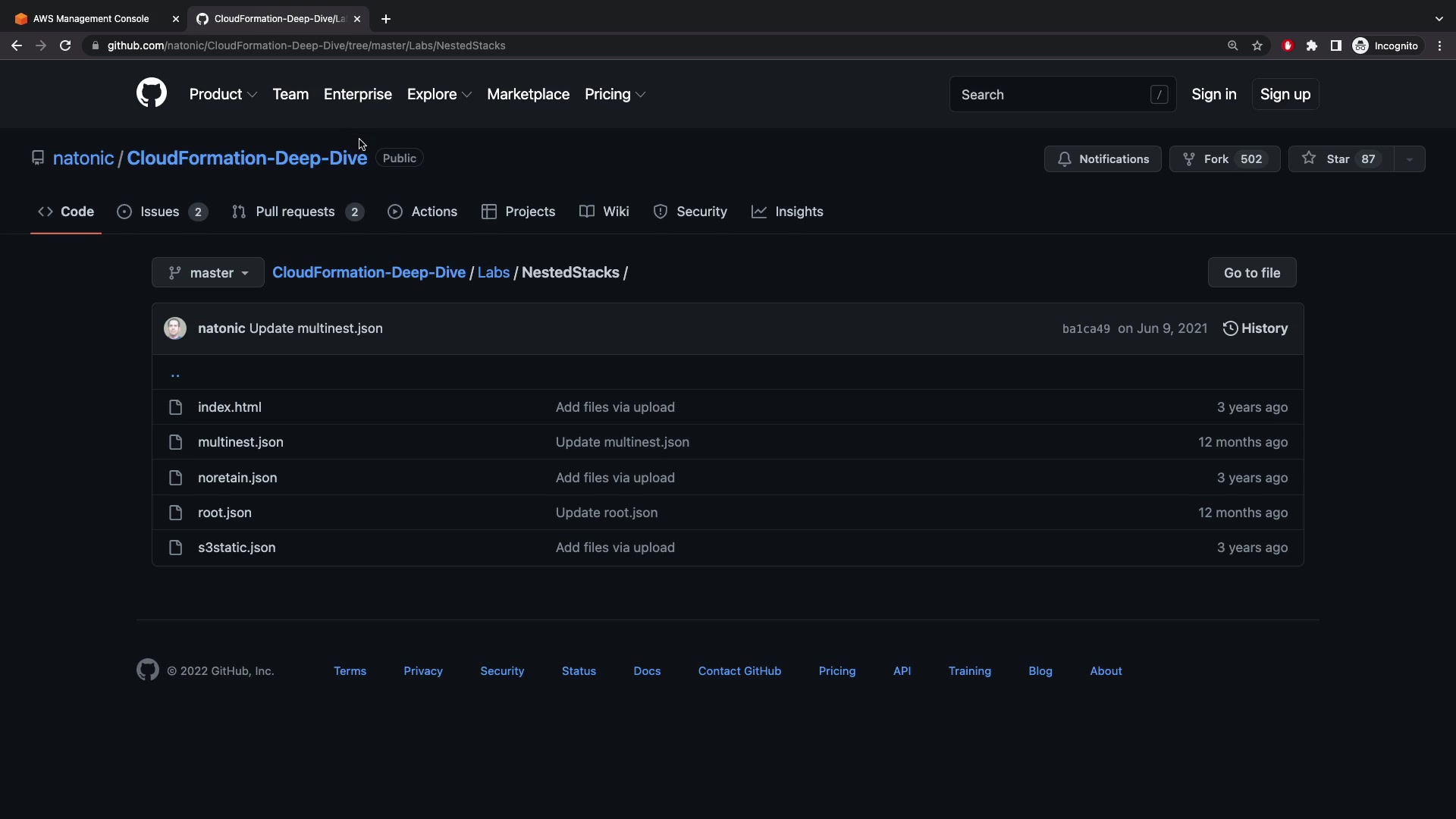Switch to the Issues tab
The image size is (1456, 819).
[161, 212]
